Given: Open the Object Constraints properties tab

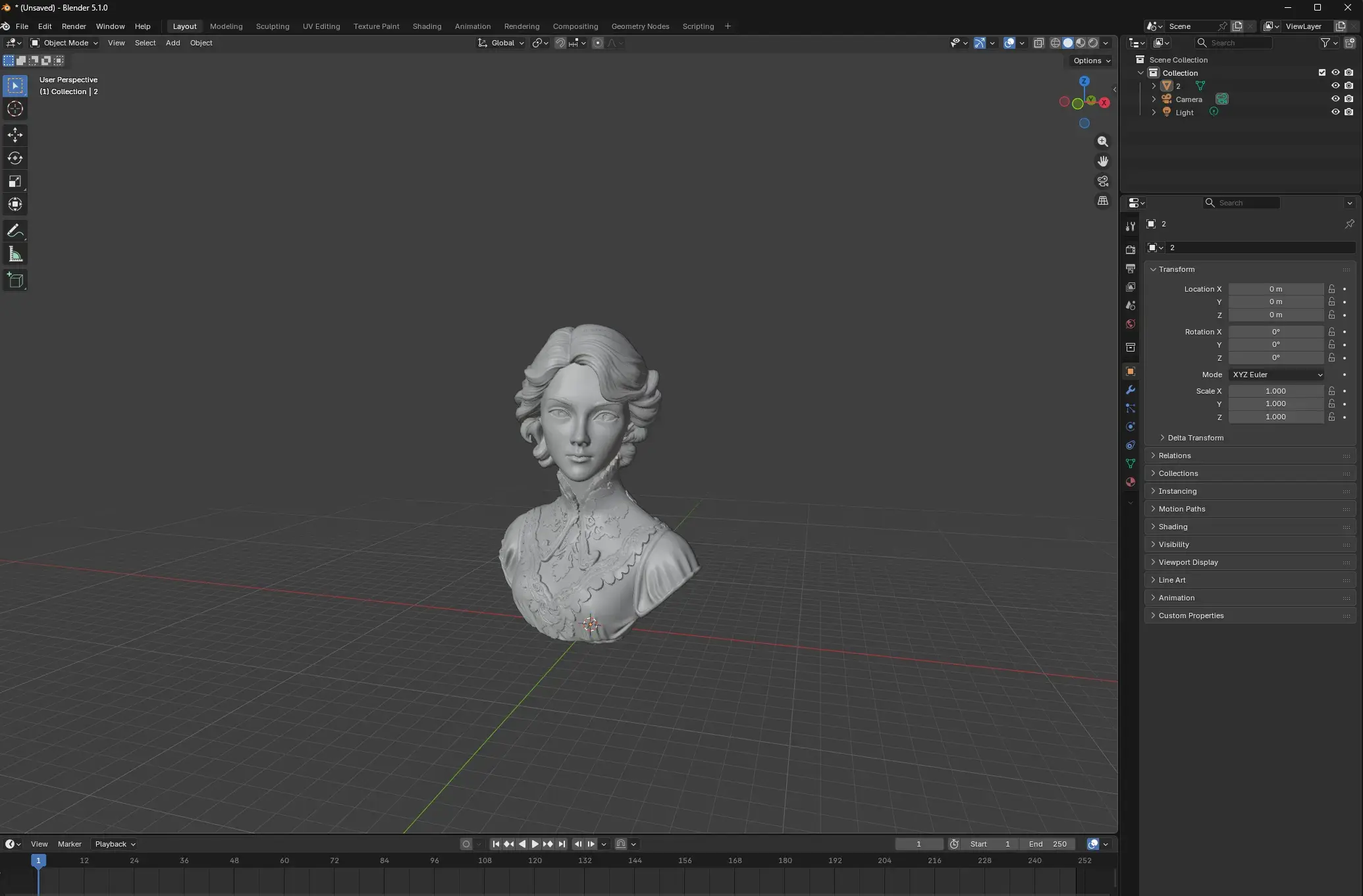Looking at the screenshot, I should (x=1131, y=445).
